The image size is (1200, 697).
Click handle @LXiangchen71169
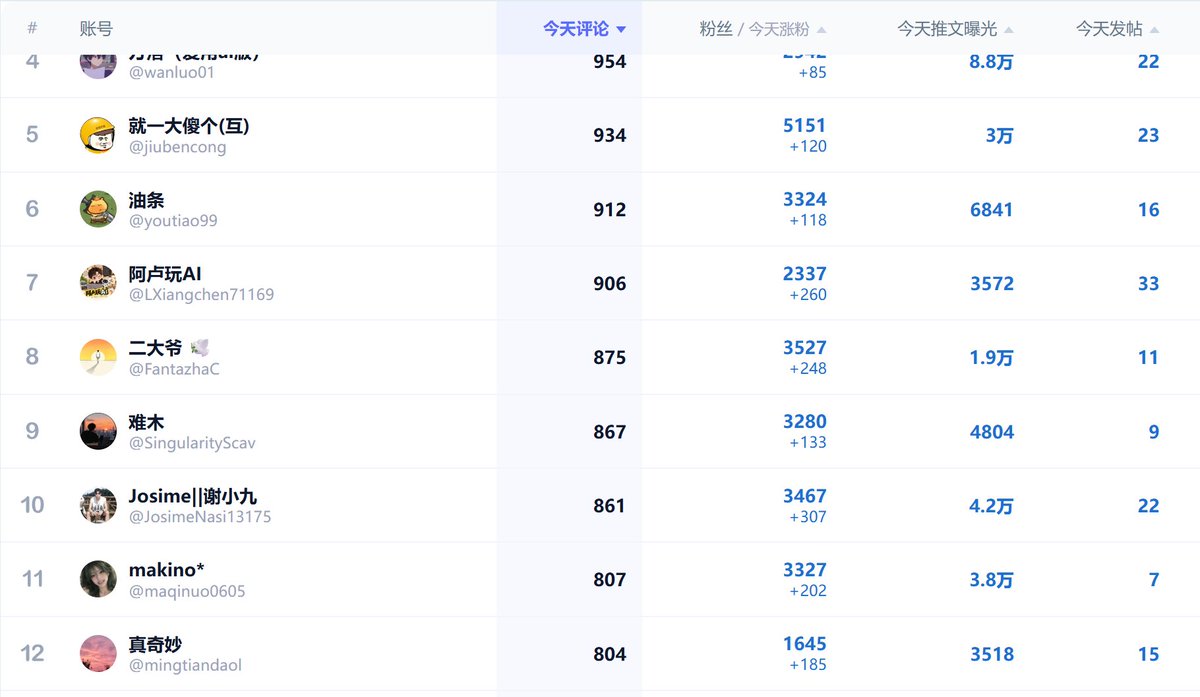click(202, 295)
